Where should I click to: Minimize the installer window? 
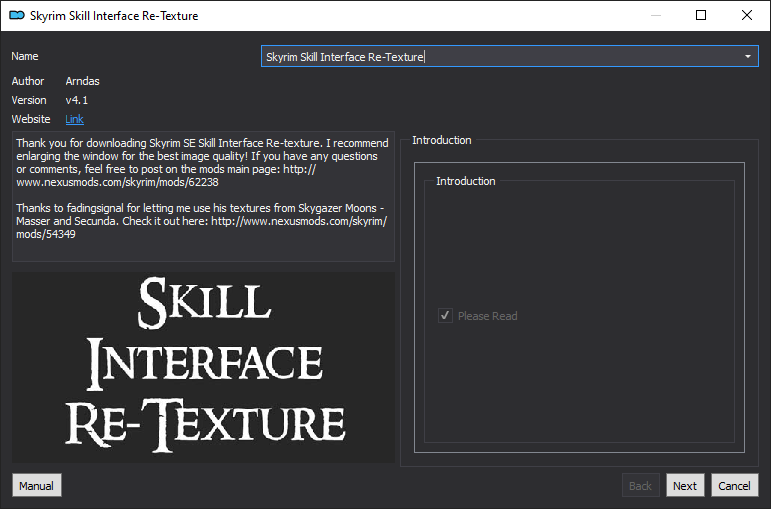tap(655, 15)
